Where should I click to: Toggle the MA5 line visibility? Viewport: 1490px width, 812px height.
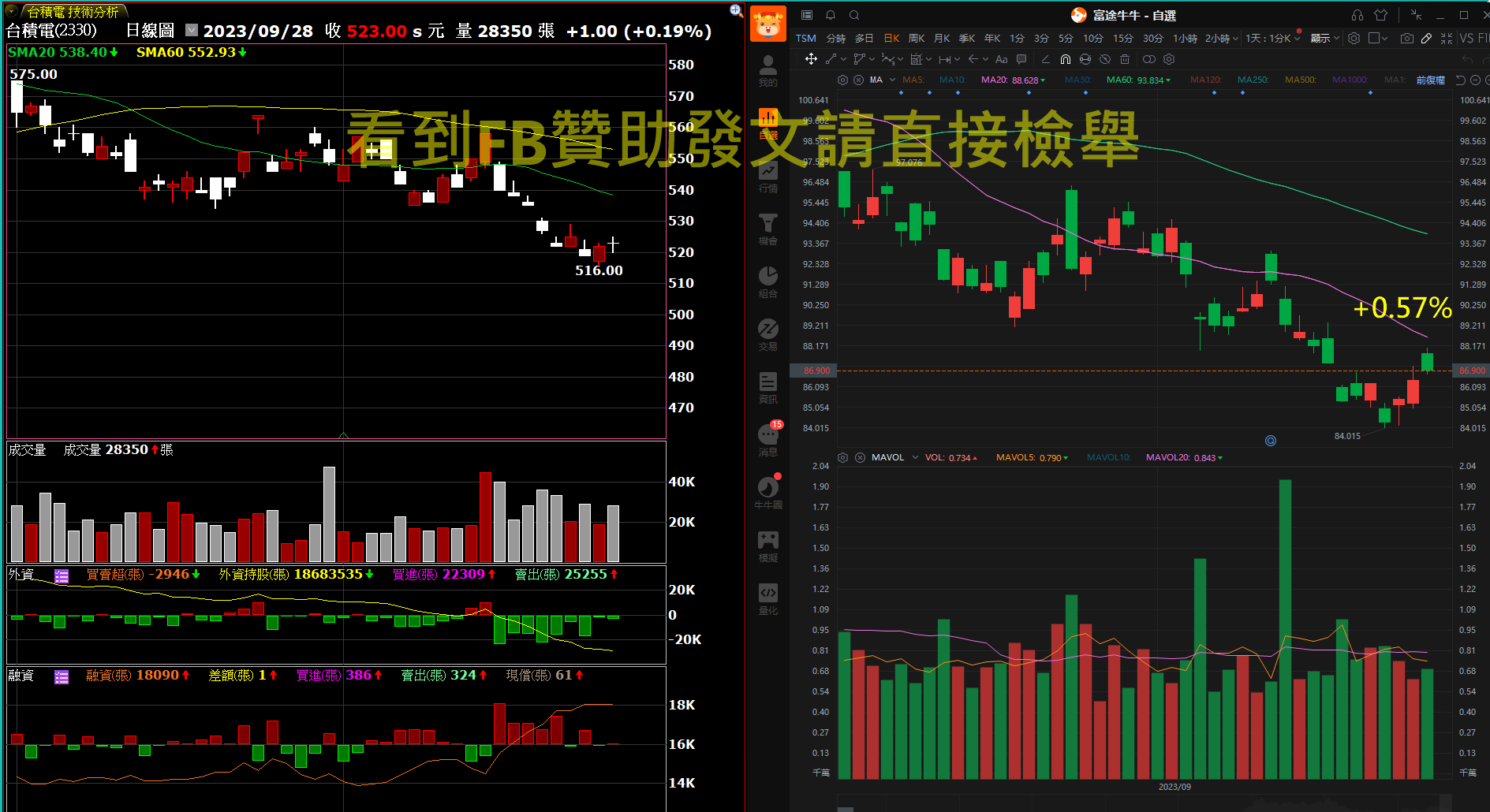pos(913,80)
